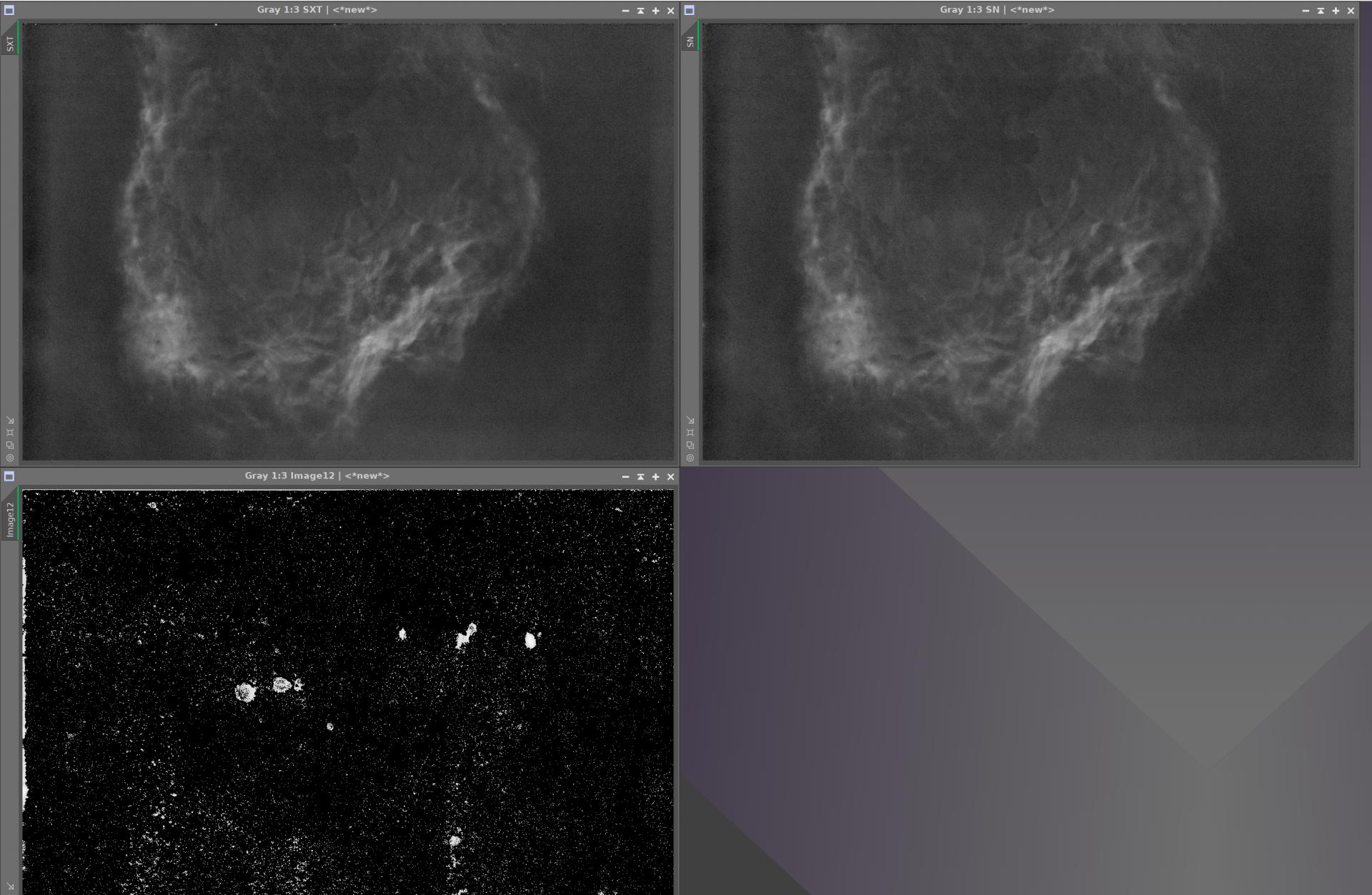
Task: Click the SN window's menu icon
Action: (x=690, y=10)
